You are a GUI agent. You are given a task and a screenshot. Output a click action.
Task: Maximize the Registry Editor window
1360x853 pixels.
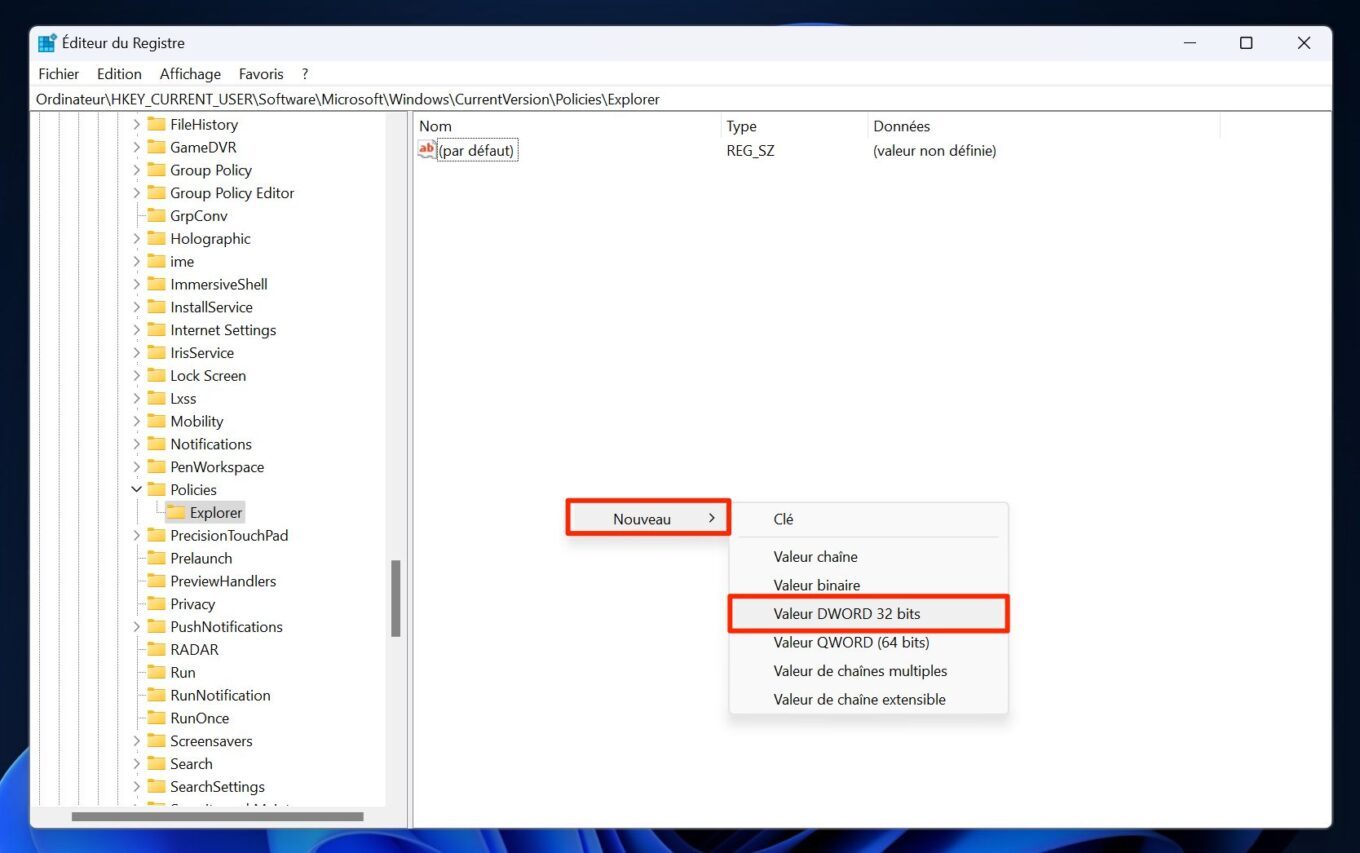pos(1246,43)
